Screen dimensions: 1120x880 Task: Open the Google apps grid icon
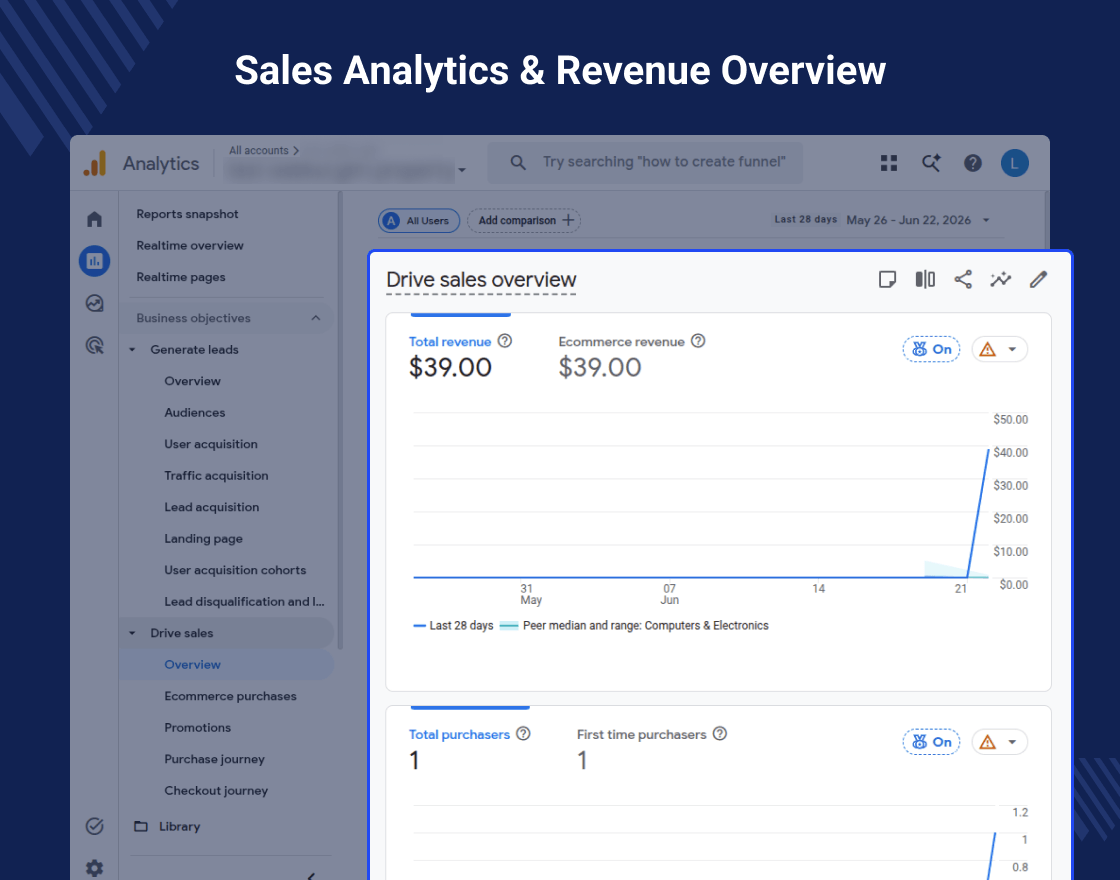889,164
